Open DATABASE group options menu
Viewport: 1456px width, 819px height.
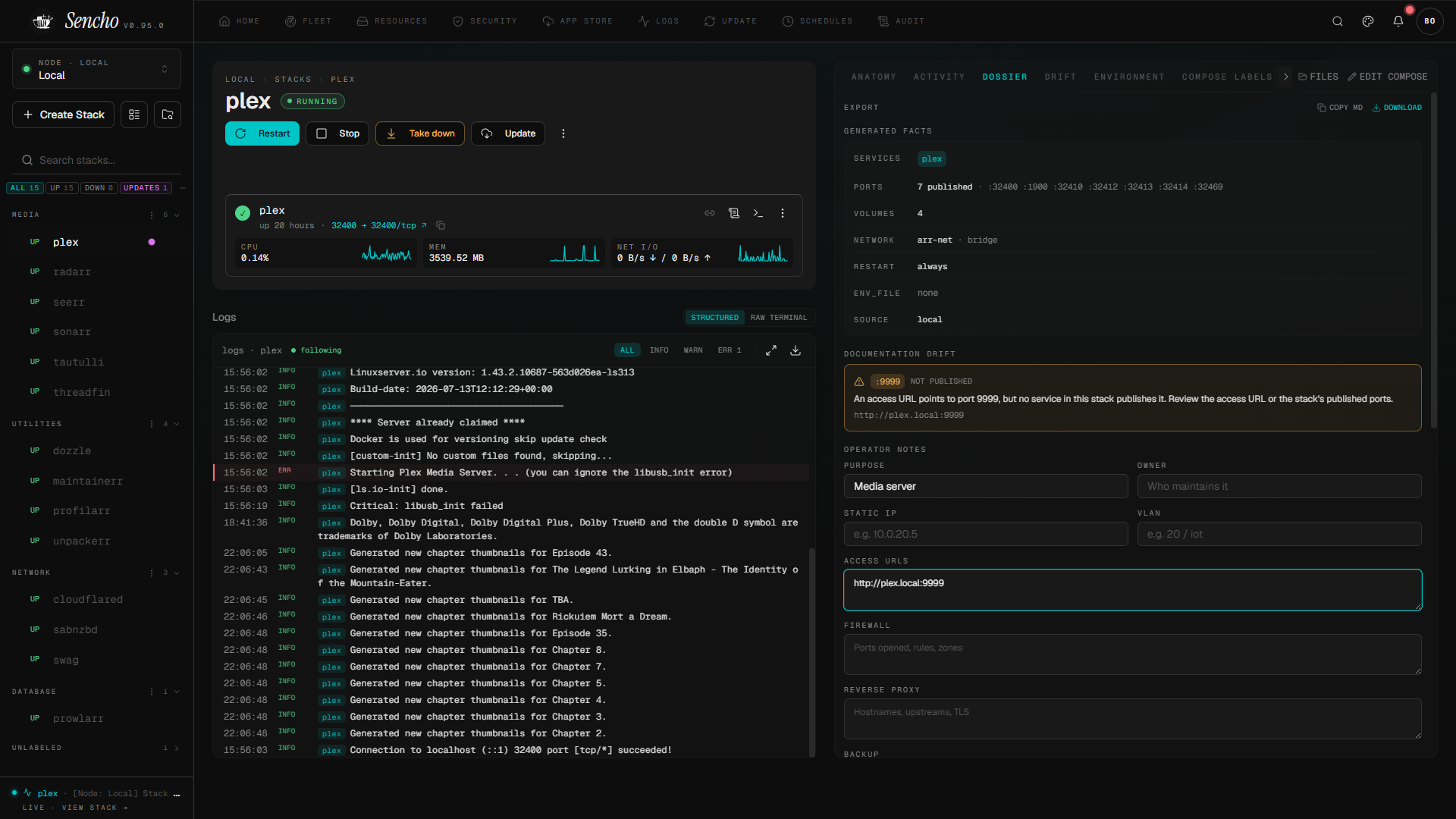click(152, 692)
